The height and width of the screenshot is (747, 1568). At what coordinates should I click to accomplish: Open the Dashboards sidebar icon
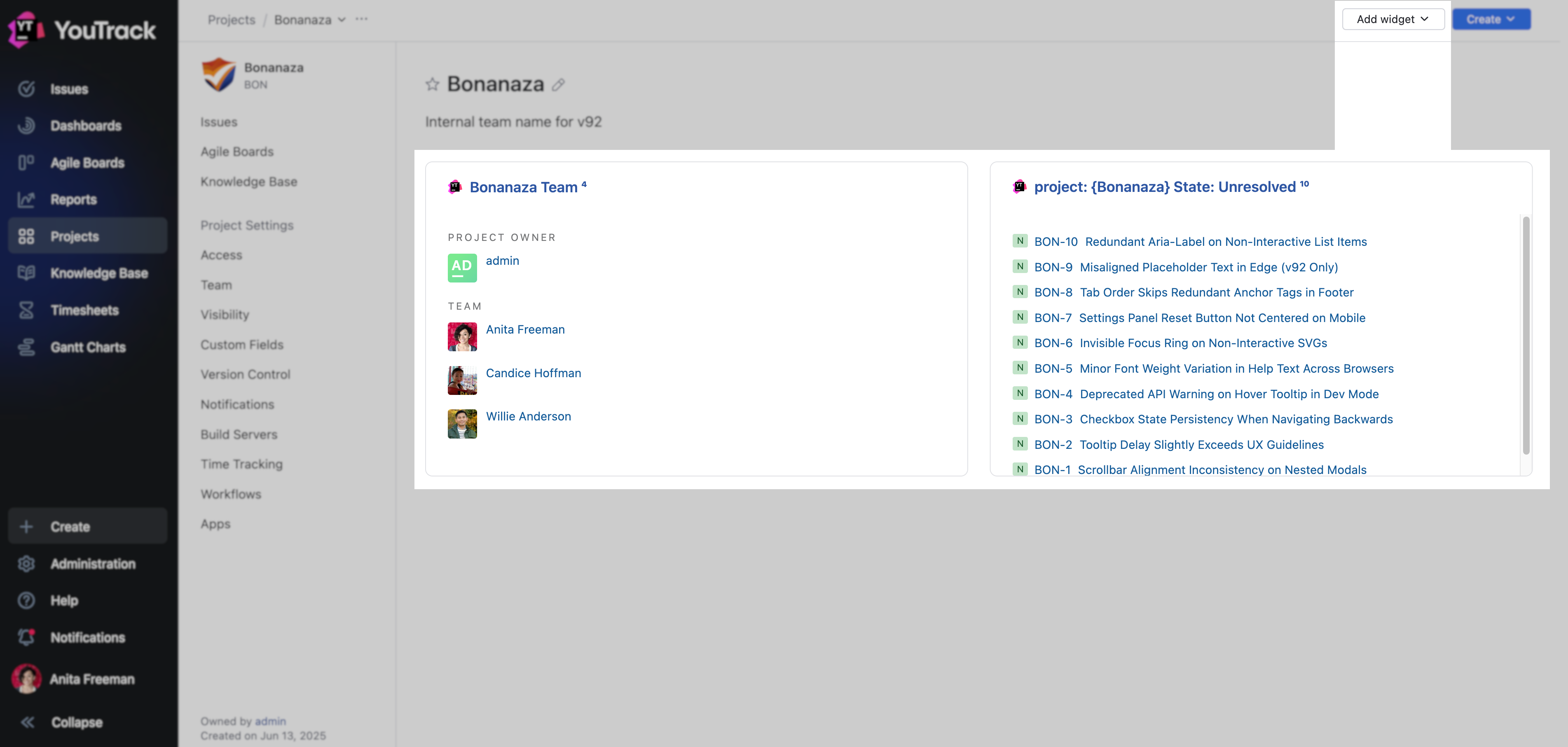point(26,125)
